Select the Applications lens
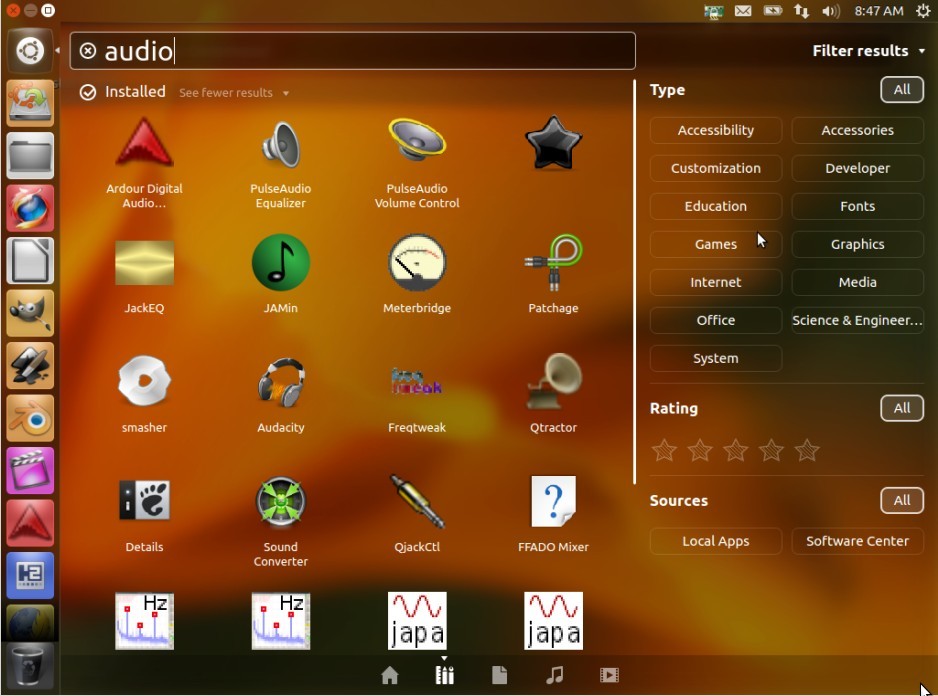The image size is (938, 696). coord(444,675)
